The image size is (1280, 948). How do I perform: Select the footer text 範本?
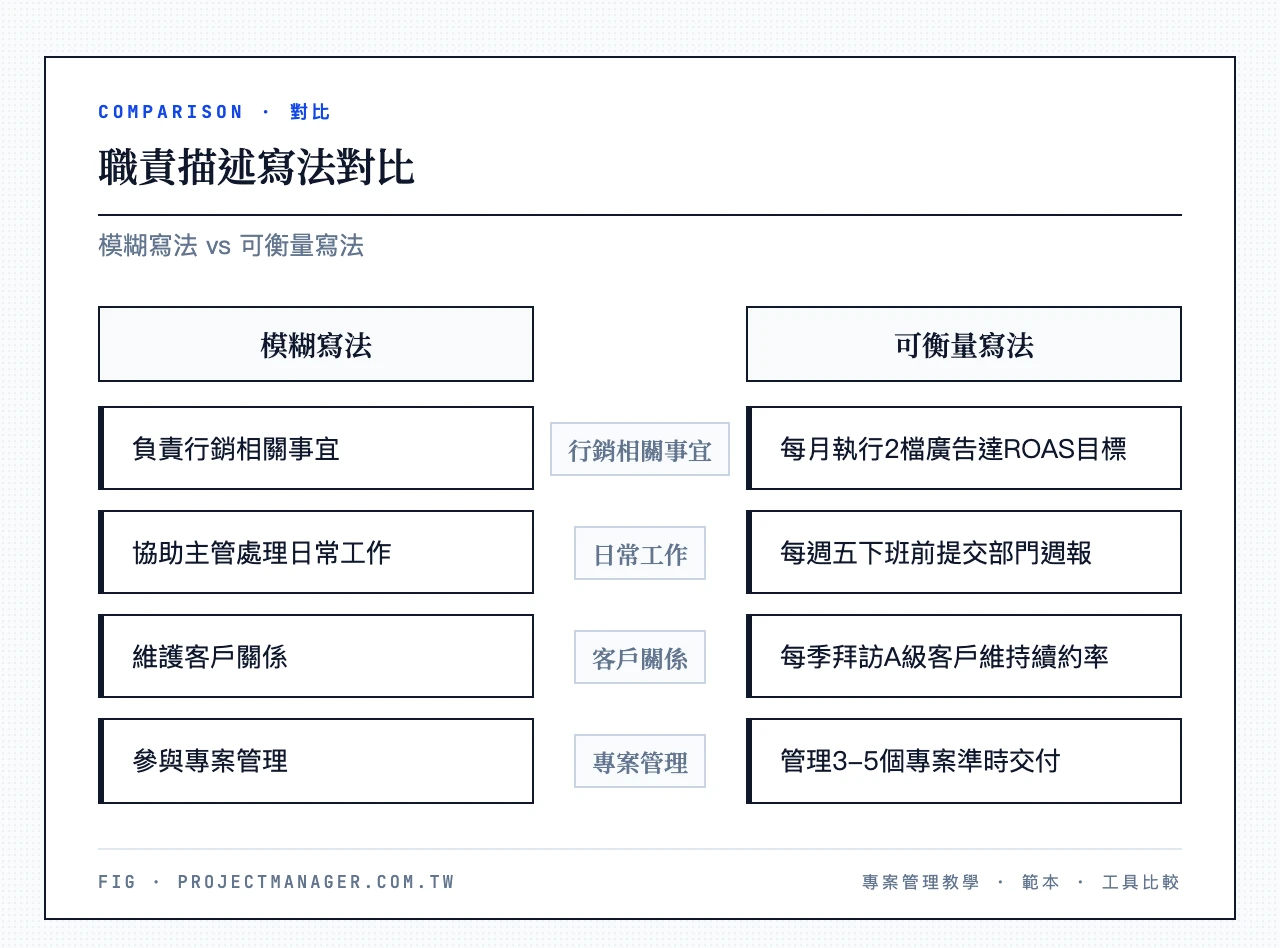coord(1040,882)
